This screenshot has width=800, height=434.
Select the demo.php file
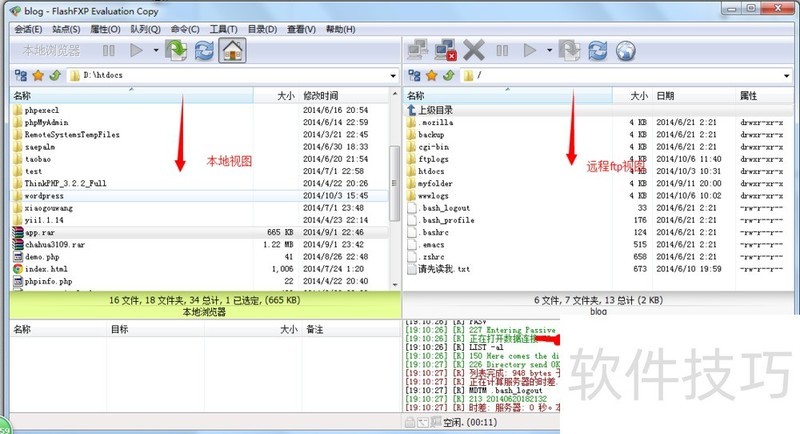[x=42, y=257]
